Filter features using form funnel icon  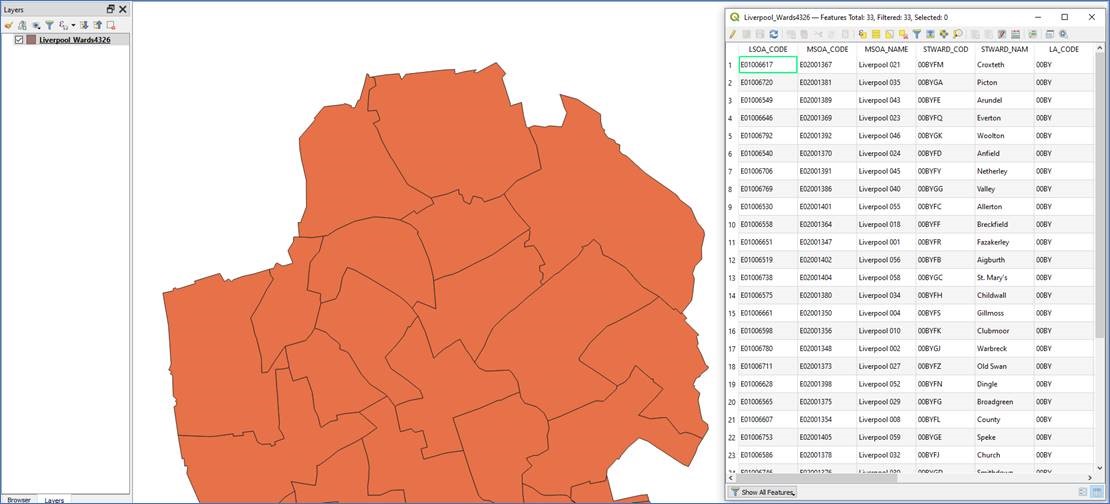click(917, 33)
